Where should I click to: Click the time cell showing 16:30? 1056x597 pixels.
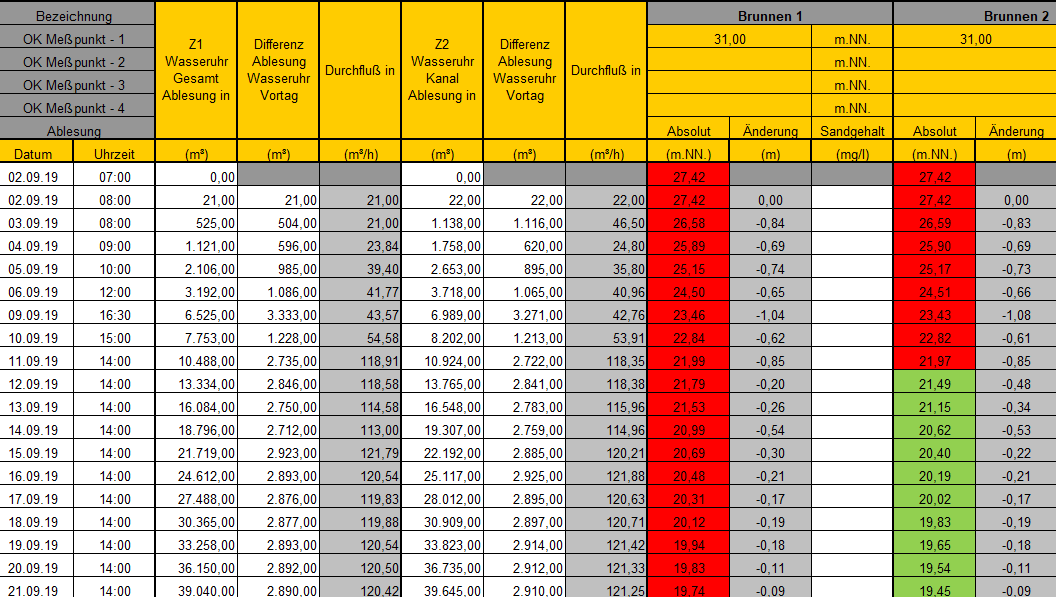pos(113,314)
